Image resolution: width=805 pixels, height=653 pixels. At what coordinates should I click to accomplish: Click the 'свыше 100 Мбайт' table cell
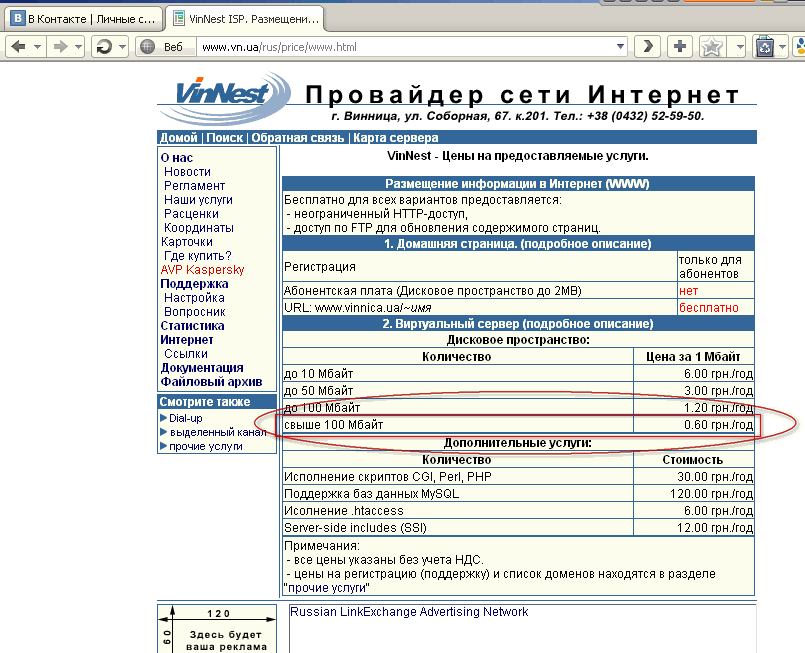(x=457, y=425)
